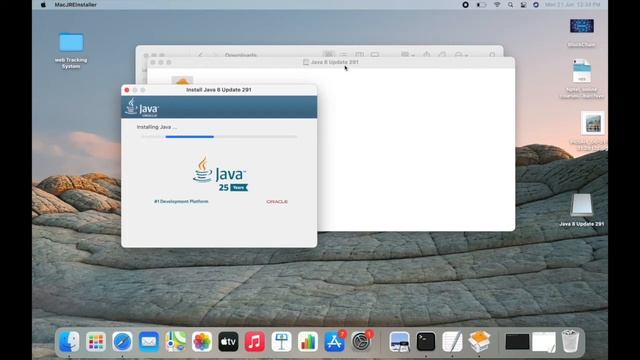Viewport: 640px width, 360px height.
Task: Click the search icon in Downloads window
Action: pos(492,55)
